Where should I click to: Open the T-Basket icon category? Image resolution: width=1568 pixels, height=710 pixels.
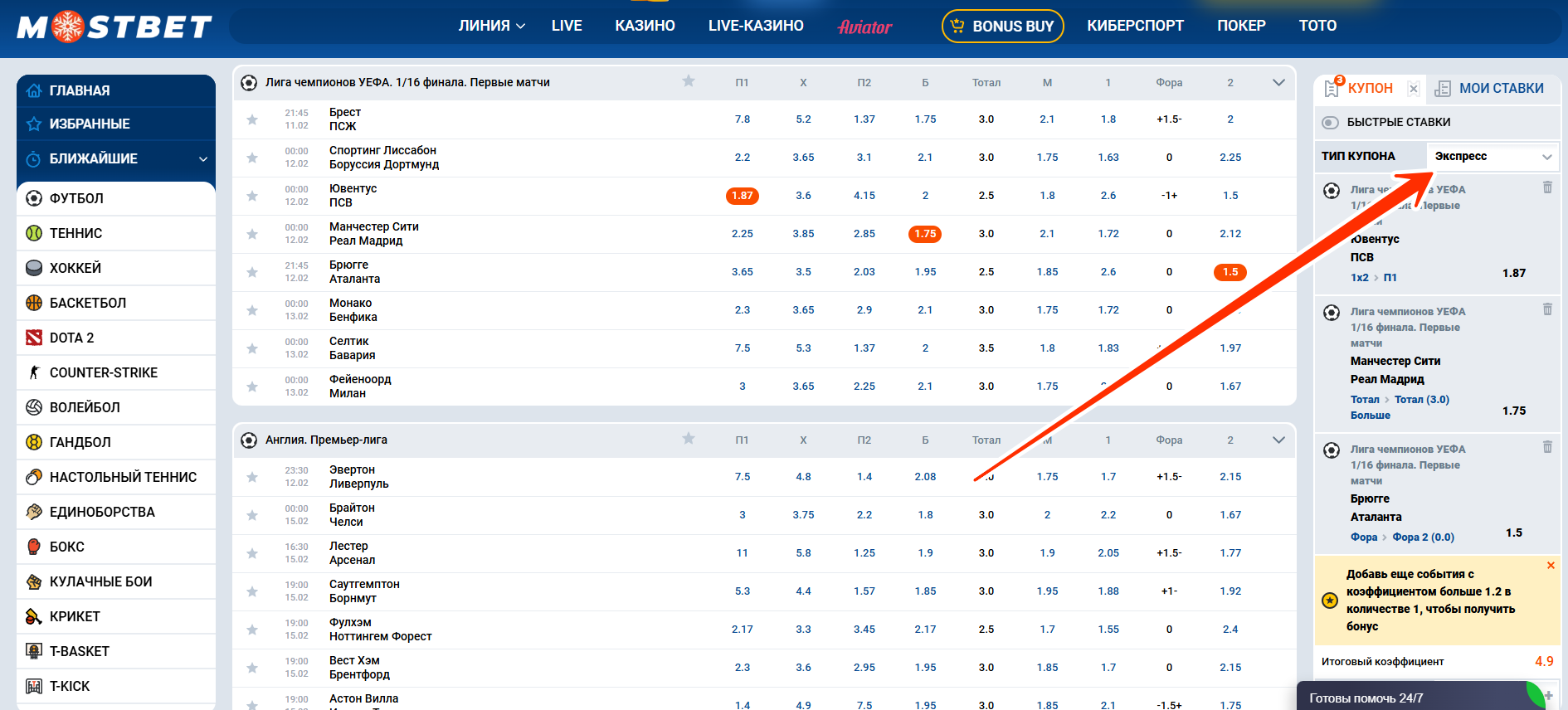tap(34, 651)
